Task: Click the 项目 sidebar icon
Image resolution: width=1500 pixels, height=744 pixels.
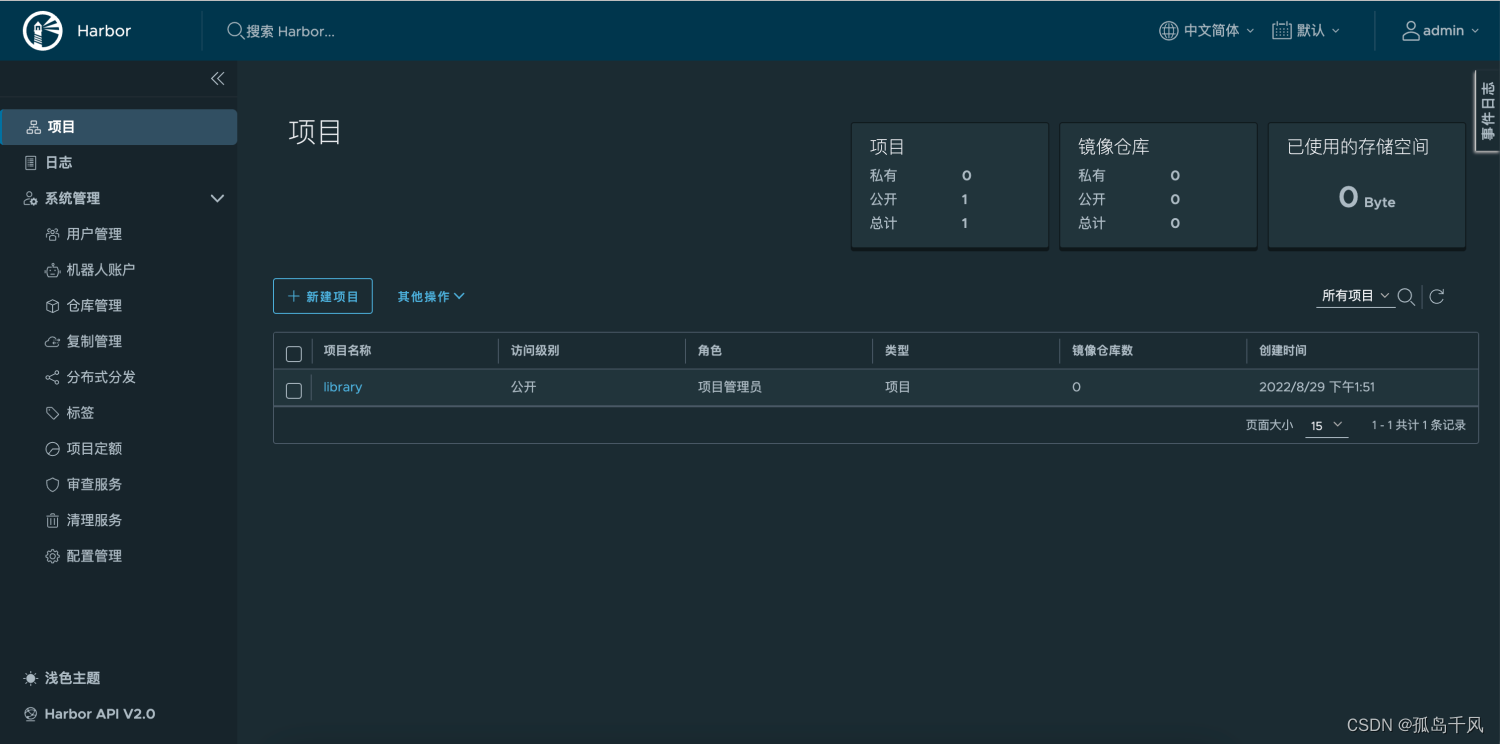Action: coord(34,128)
